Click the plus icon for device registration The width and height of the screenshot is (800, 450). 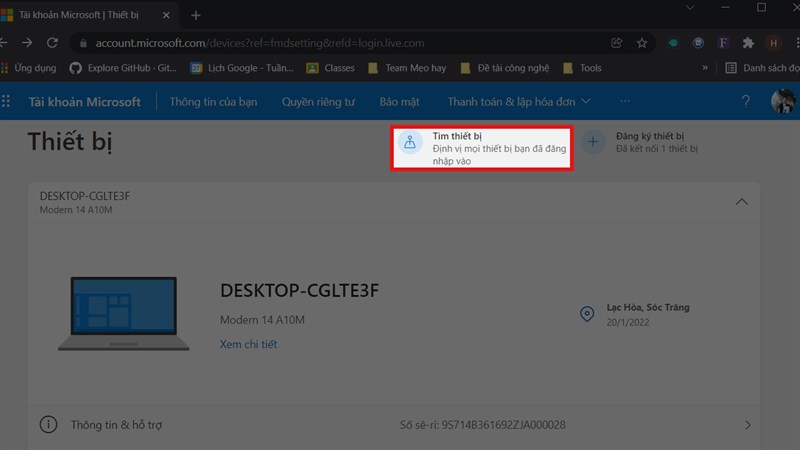click(593, 141)
